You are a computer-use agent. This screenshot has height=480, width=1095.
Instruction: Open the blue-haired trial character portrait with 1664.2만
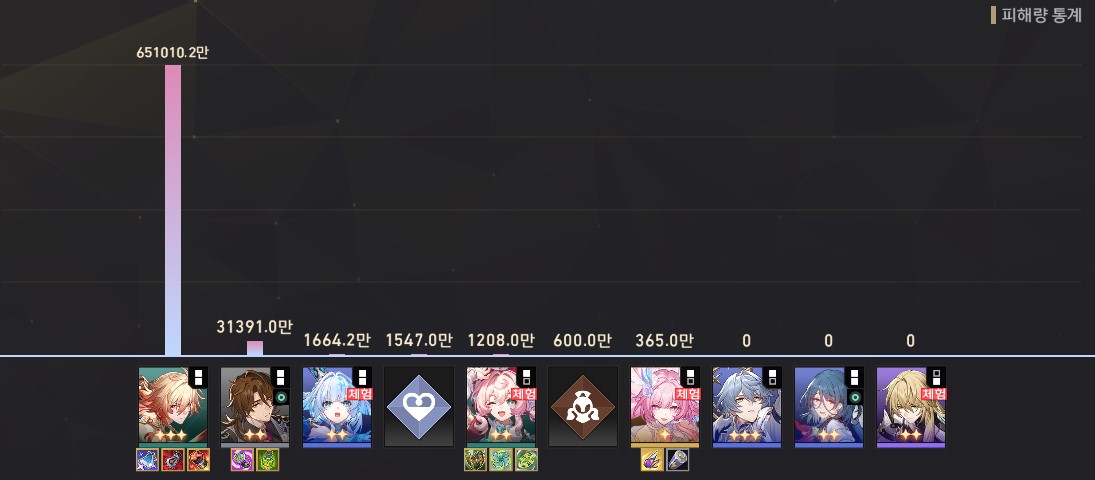click(x=337, y=407)
